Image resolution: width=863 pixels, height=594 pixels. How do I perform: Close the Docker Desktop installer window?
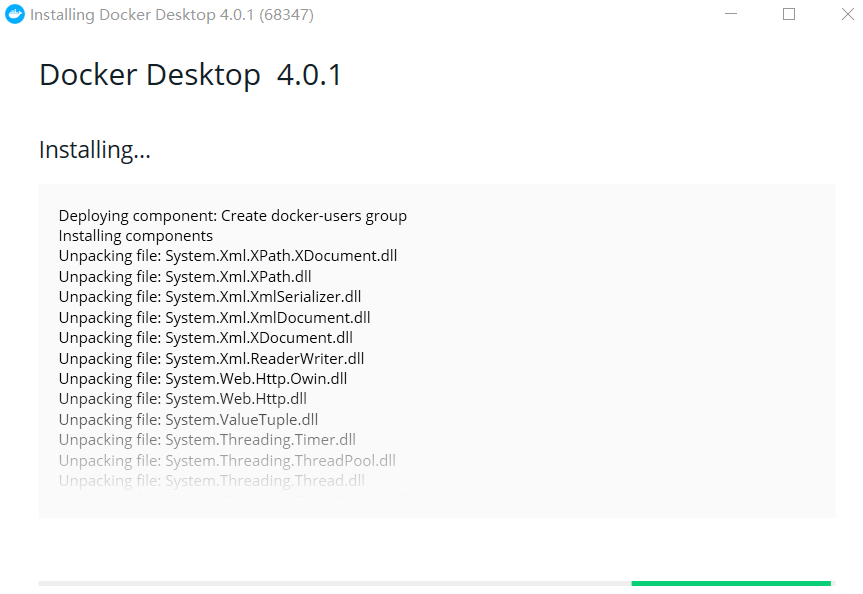tap(848, 14)
